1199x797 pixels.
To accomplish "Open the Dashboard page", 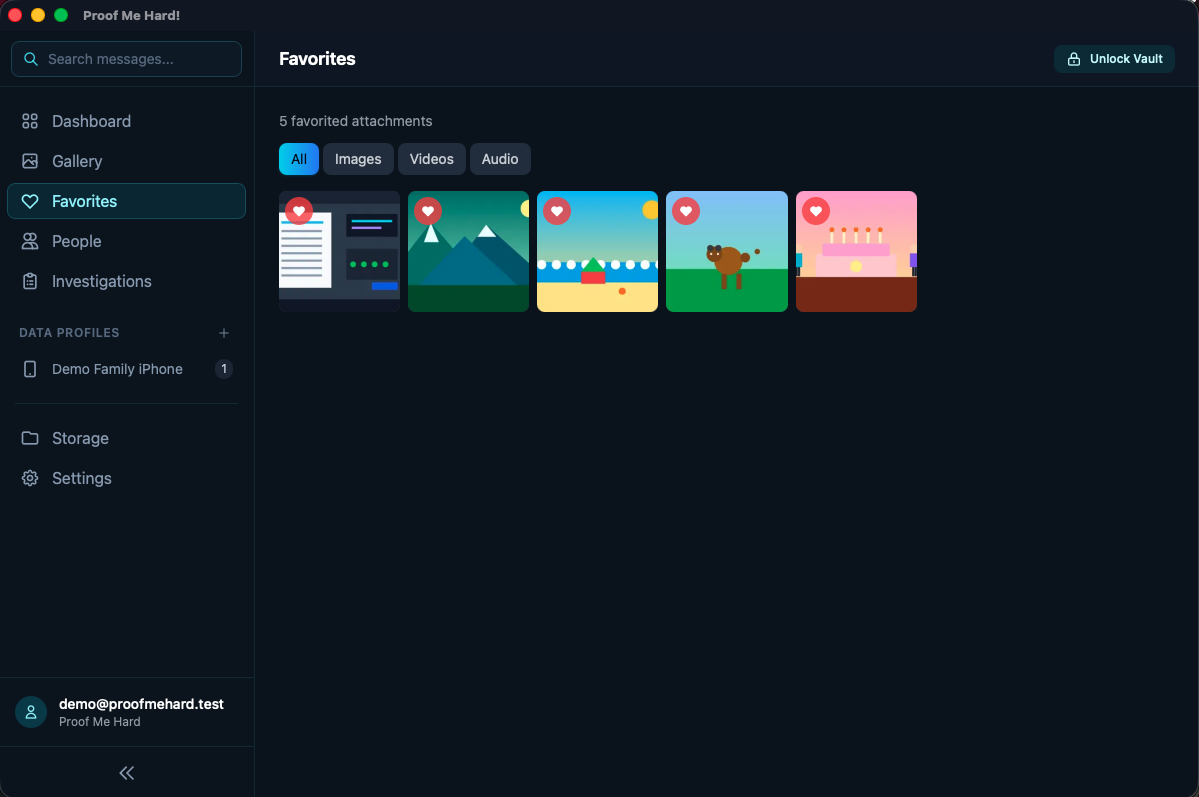I will click(126, 121).
